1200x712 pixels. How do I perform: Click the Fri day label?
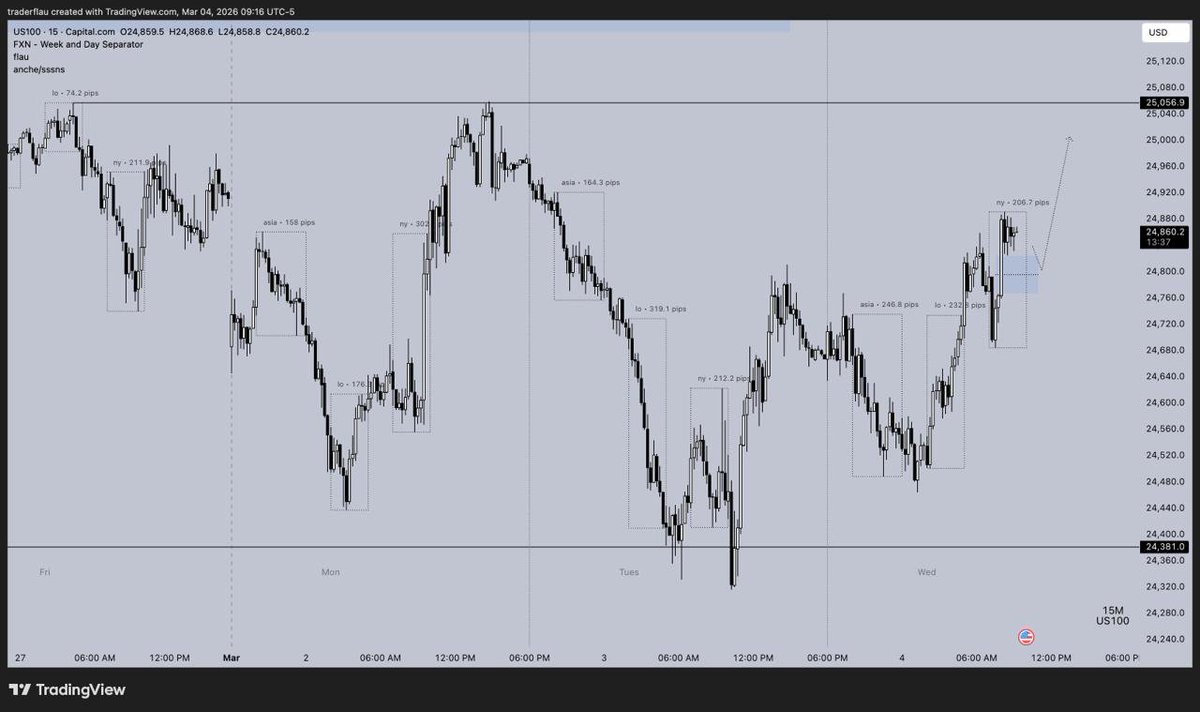[x=44, y=572]
